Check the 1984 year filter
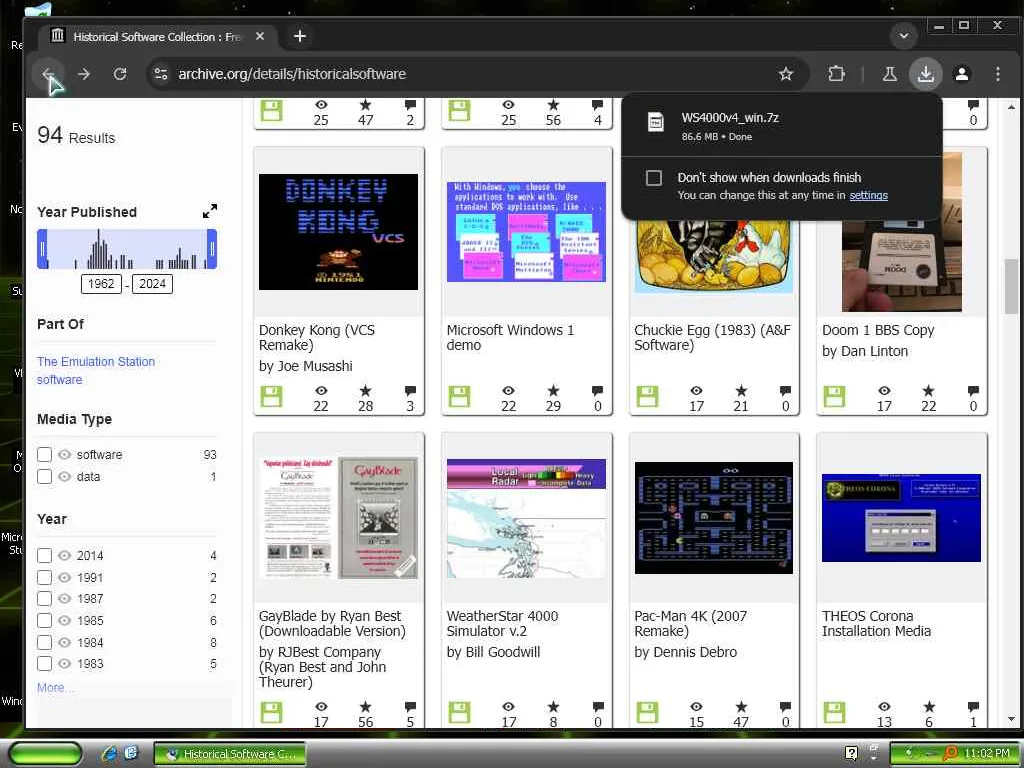This screenshot has width=1024, height=768. (x=44, y=642)
